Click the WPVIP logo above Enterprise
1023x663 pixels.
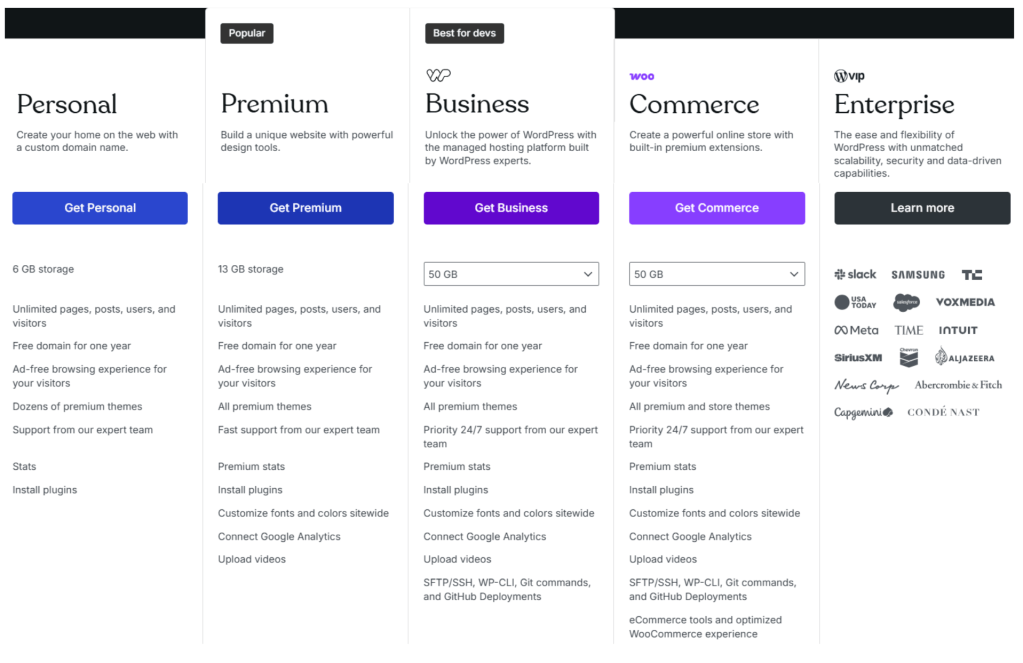coord(849,75)
